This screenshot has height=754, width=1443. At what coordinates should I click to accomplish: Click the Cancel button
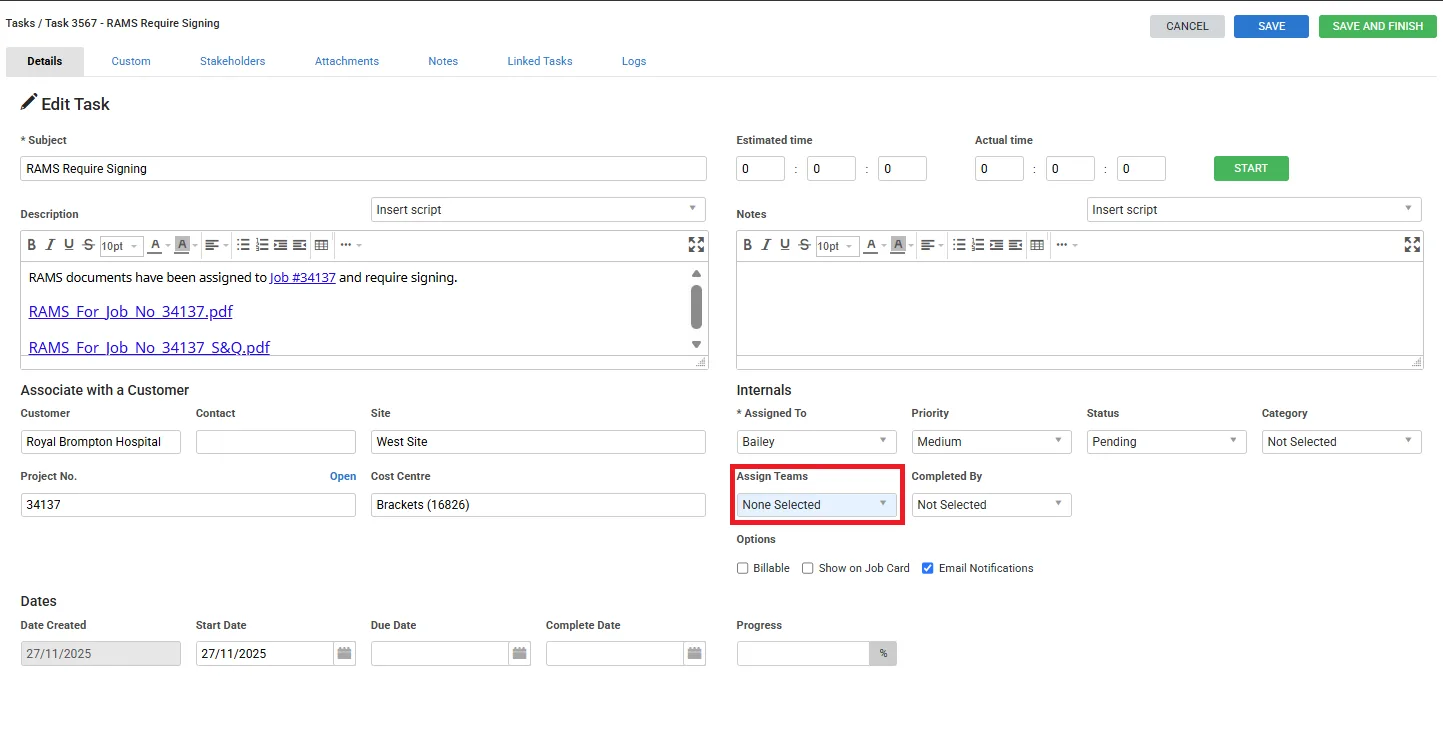click(1187, 26)
